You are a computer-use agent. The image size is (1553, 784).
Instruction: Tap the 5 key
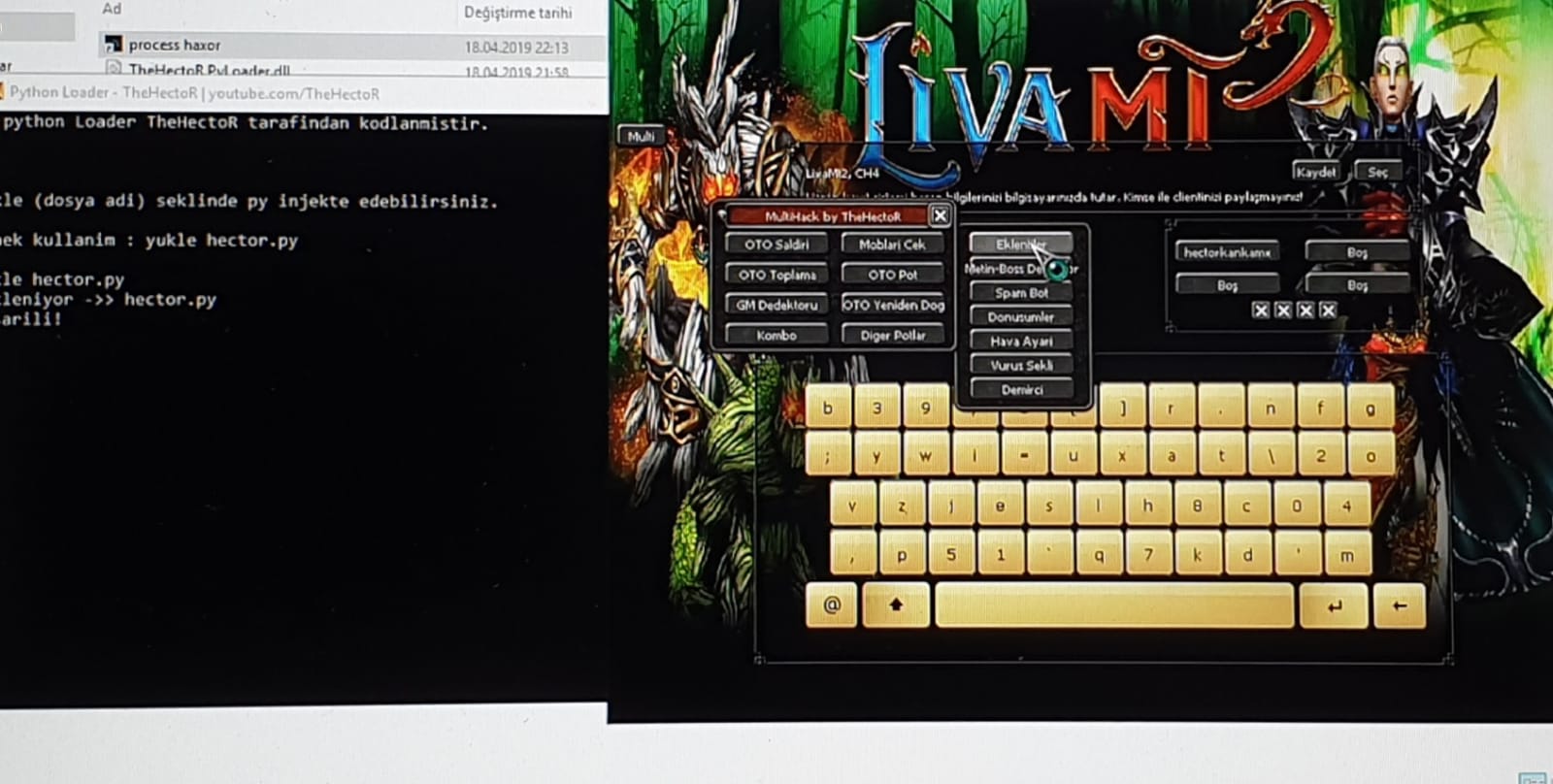(951, 555)
